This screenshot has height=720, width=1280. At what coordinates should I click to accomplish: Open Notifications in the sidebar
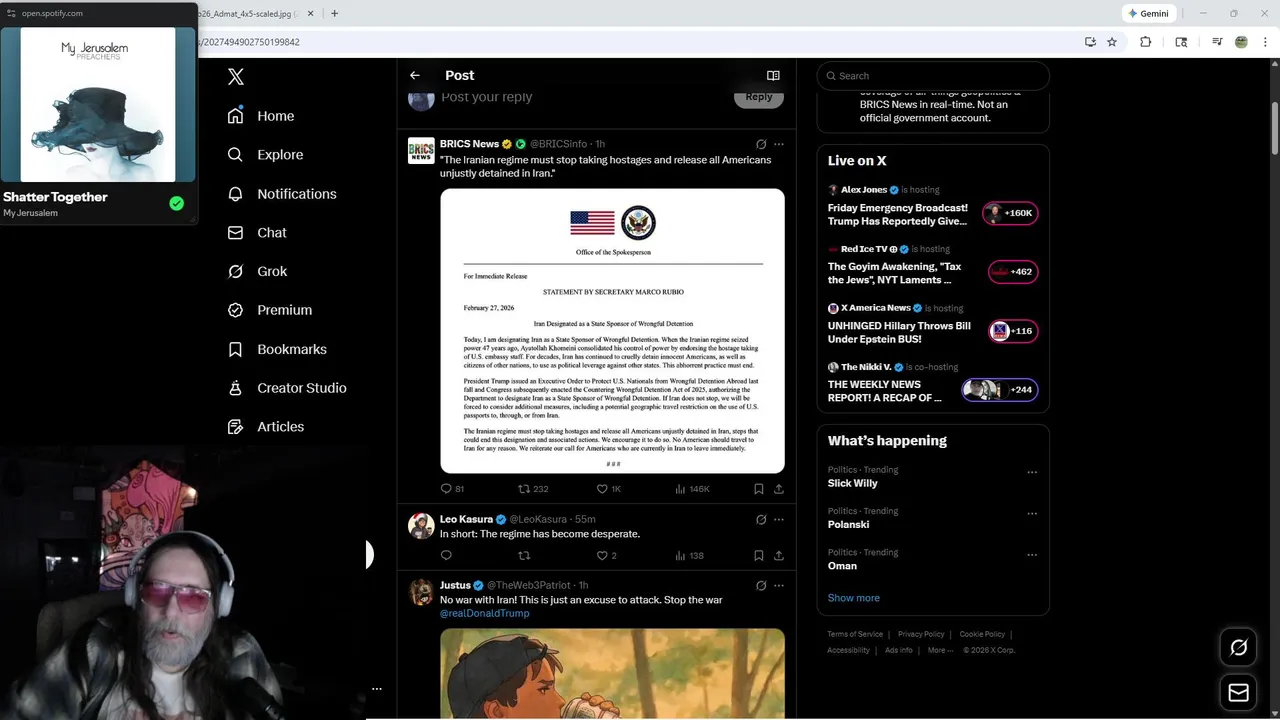click(282, 194)
